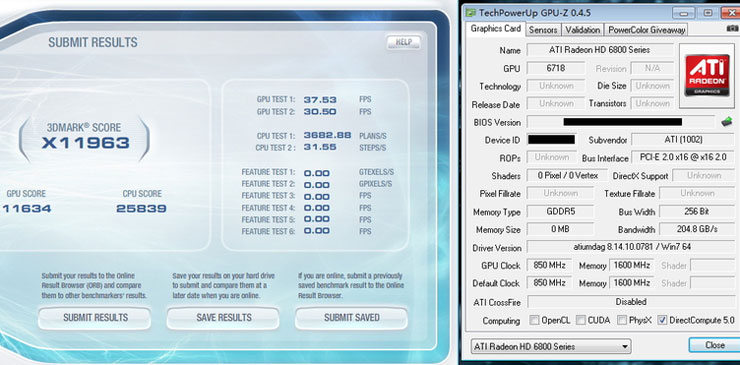Viewport: 740px width, 365px height.
Task: Open the Sensors tab
Action: point(543,30)
